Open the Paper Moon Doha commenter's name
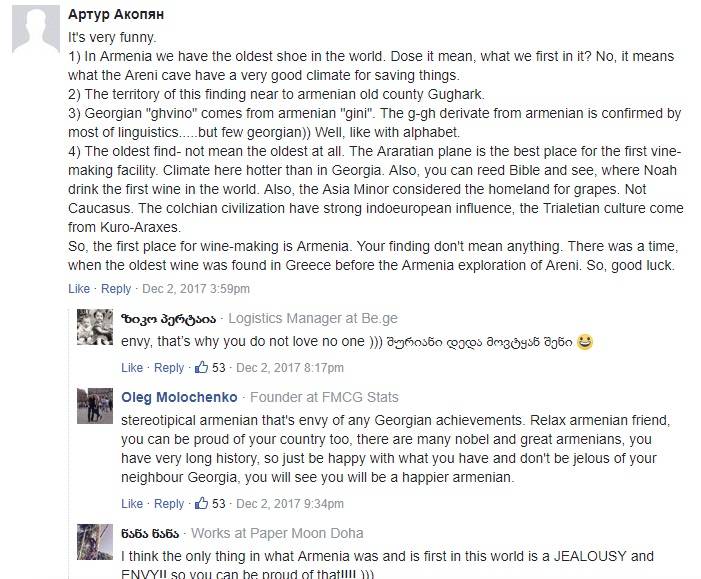Screen dimensions: 701x579 coord(150,533)
